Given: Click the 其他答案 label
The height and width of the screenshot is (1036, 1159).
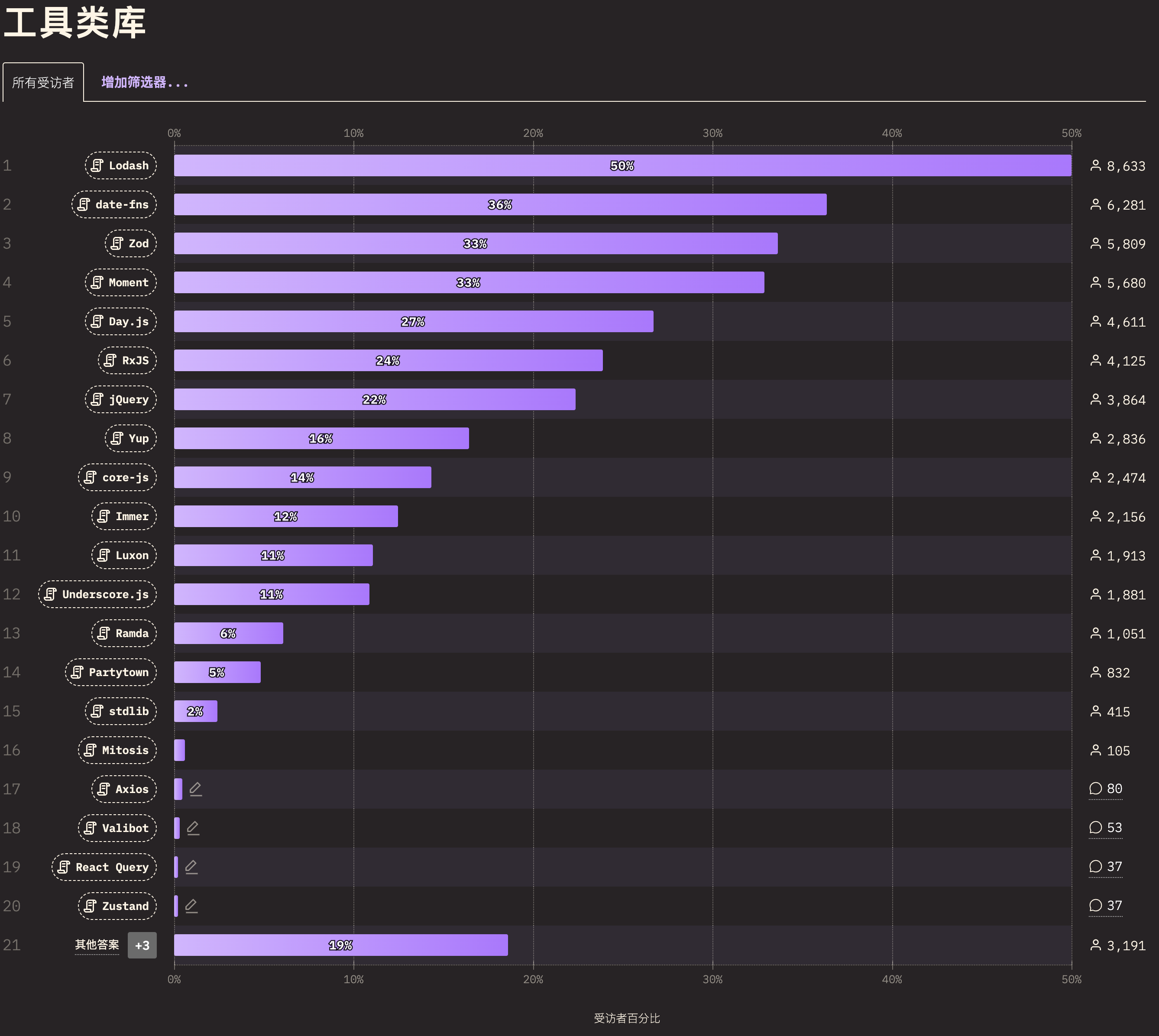Looking at the screenshot, I should click(x=97, y=945).
